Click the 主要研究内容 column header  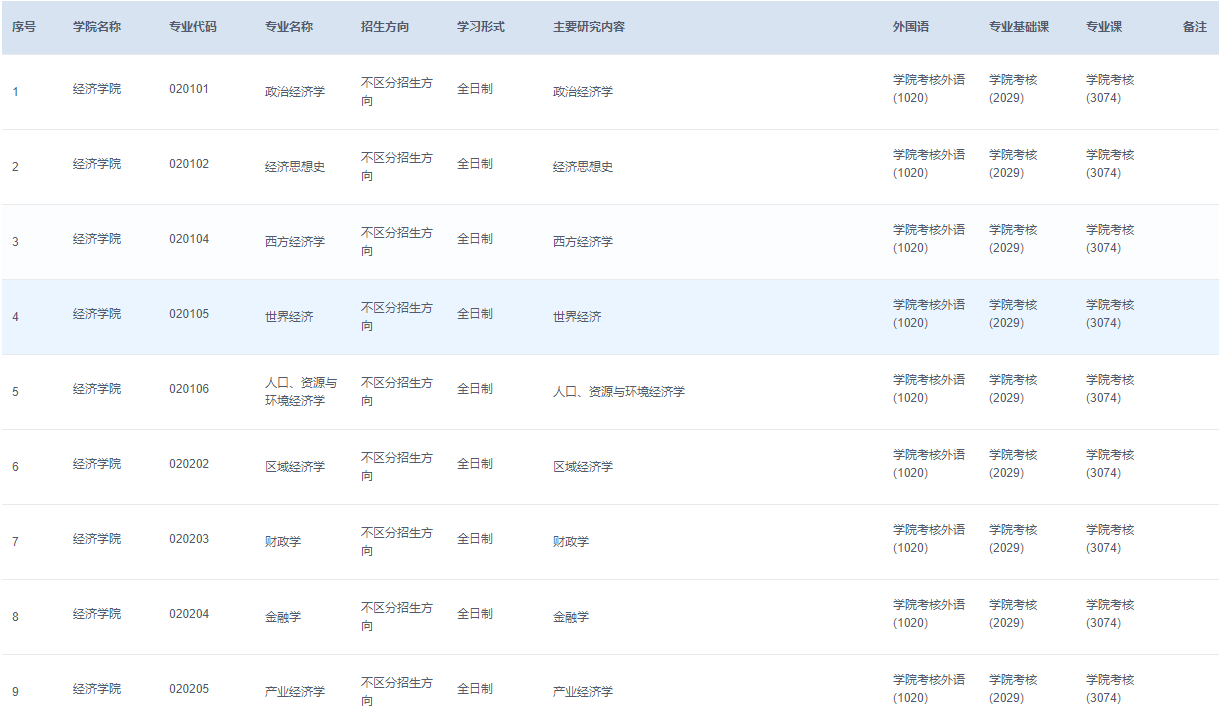(x=589, y=27)
